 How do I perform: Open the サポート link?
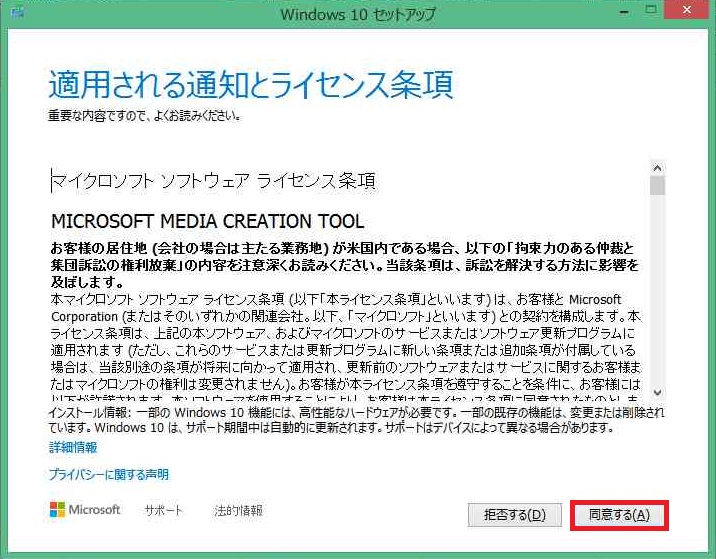pos(163,510)
